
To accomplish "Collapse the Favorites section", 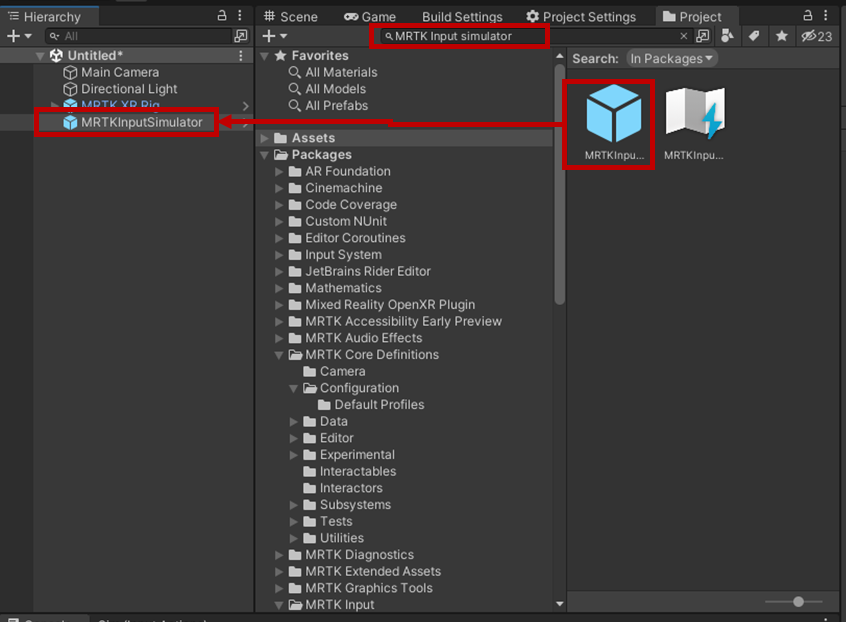I will [264, 56].
